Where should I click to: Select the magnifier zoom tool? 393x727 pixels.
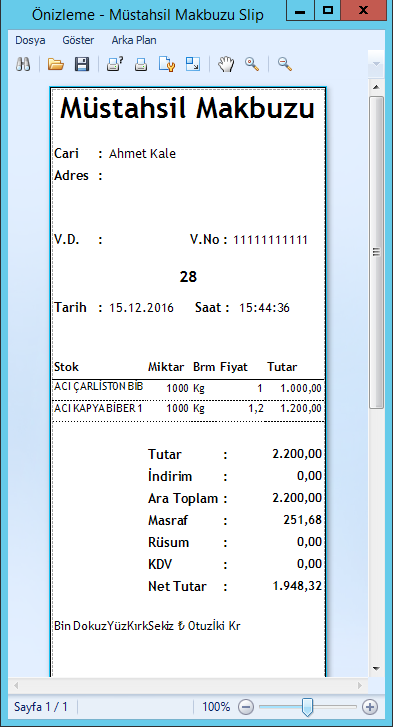coord(252,64)
